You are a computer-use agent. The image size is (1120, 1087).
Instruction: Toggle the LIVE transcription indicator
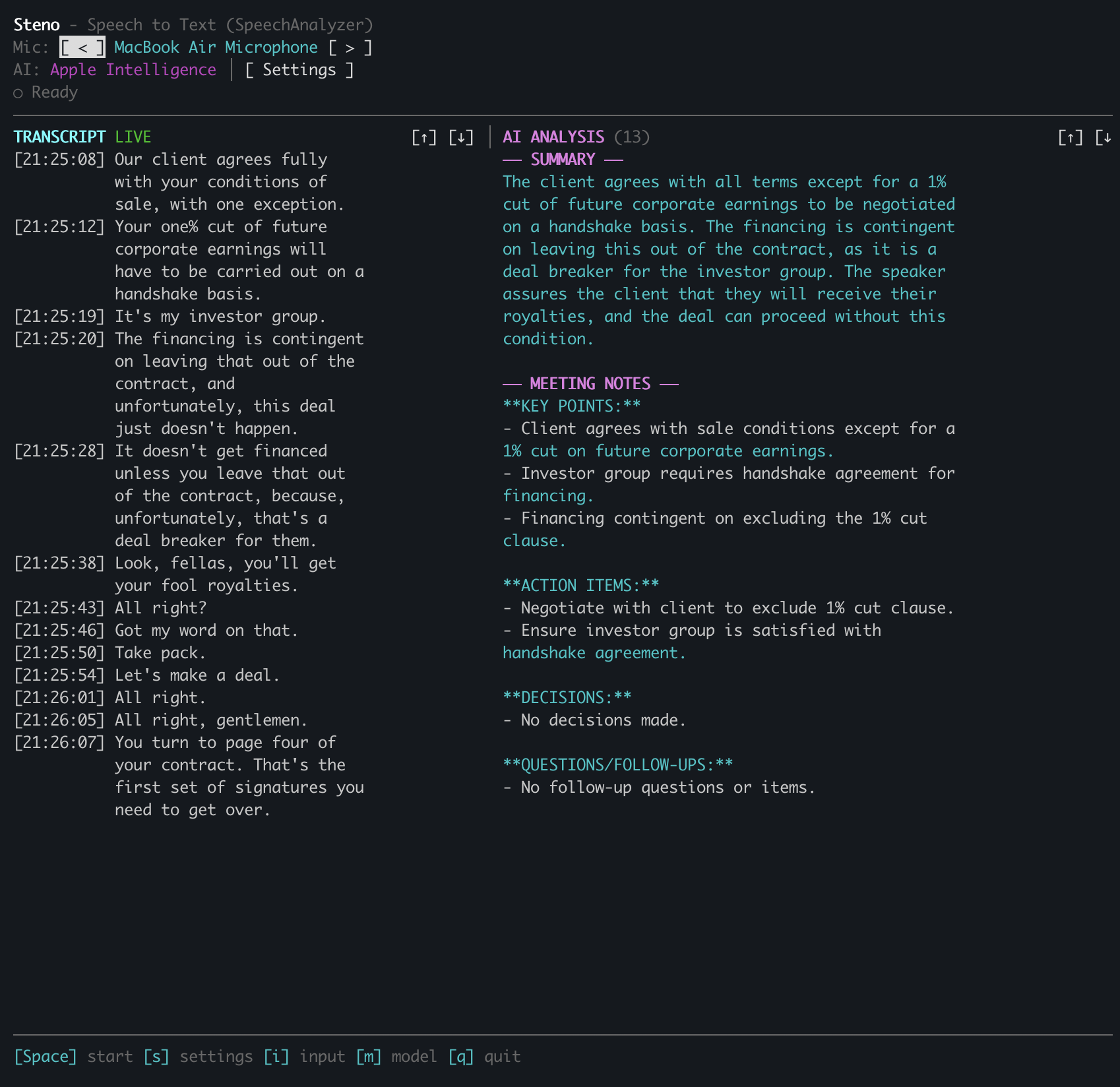tap(131, 137)
